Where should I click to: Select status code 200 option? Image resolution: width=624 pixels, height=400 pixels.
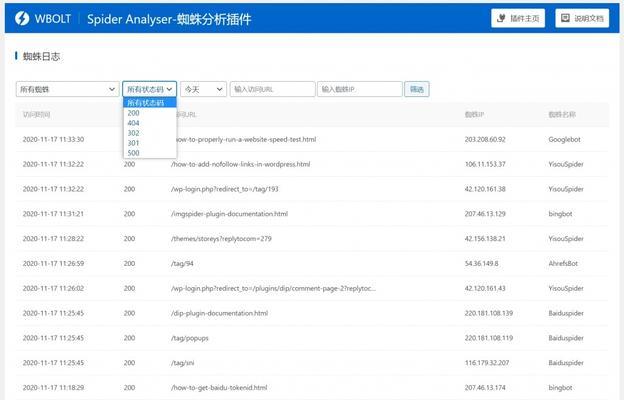point(150,113)
